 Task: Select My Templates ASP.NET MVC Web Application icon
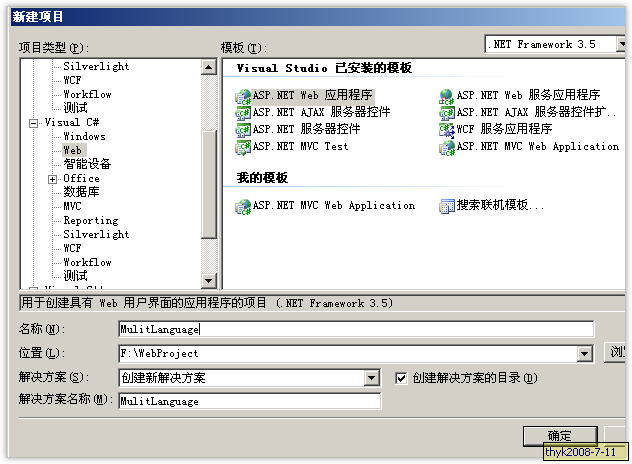243,206
